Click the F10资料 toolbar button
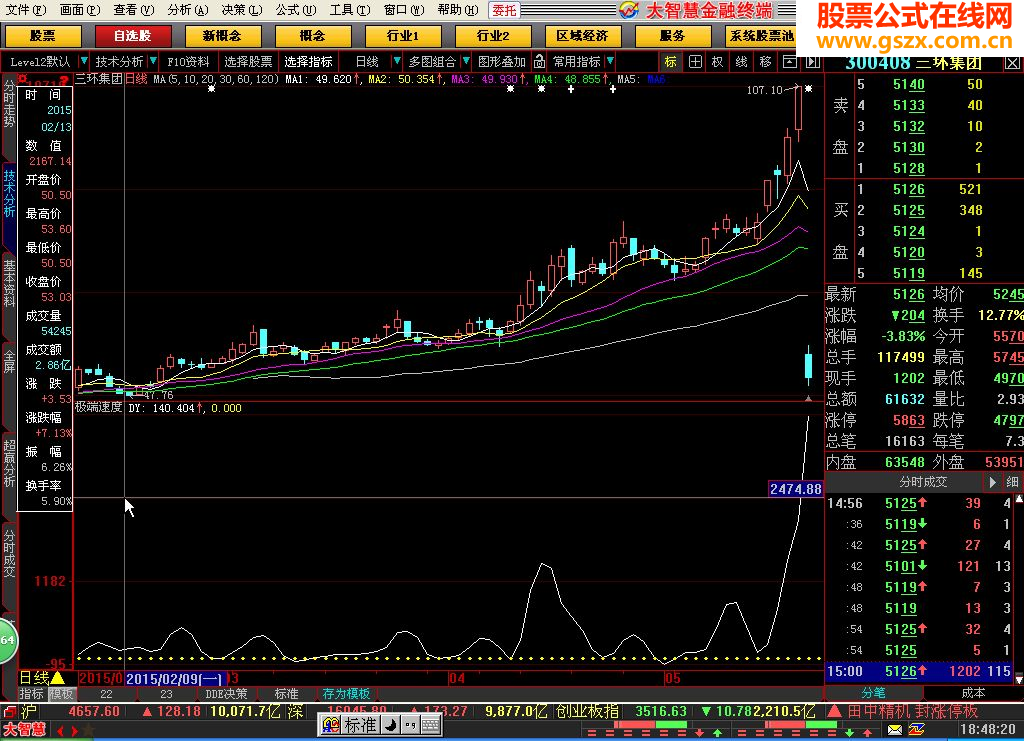Viewport: 1024px width, 741px height. click(188, 61)
